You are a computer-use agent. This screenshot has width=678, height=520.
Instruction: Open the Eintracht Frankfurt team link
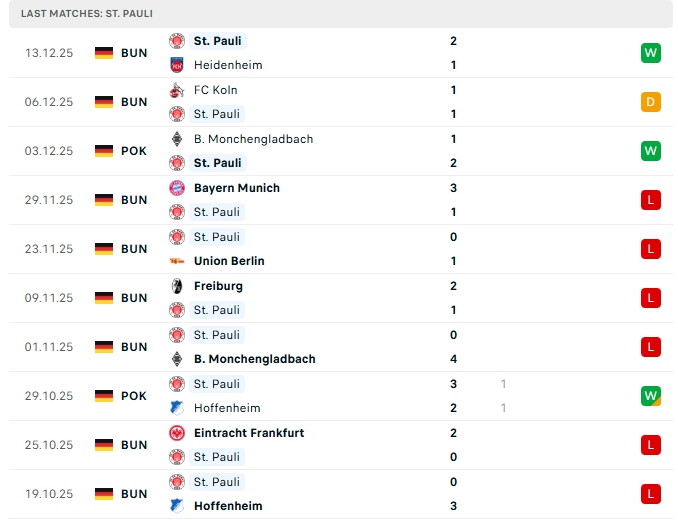click(249, 433)
